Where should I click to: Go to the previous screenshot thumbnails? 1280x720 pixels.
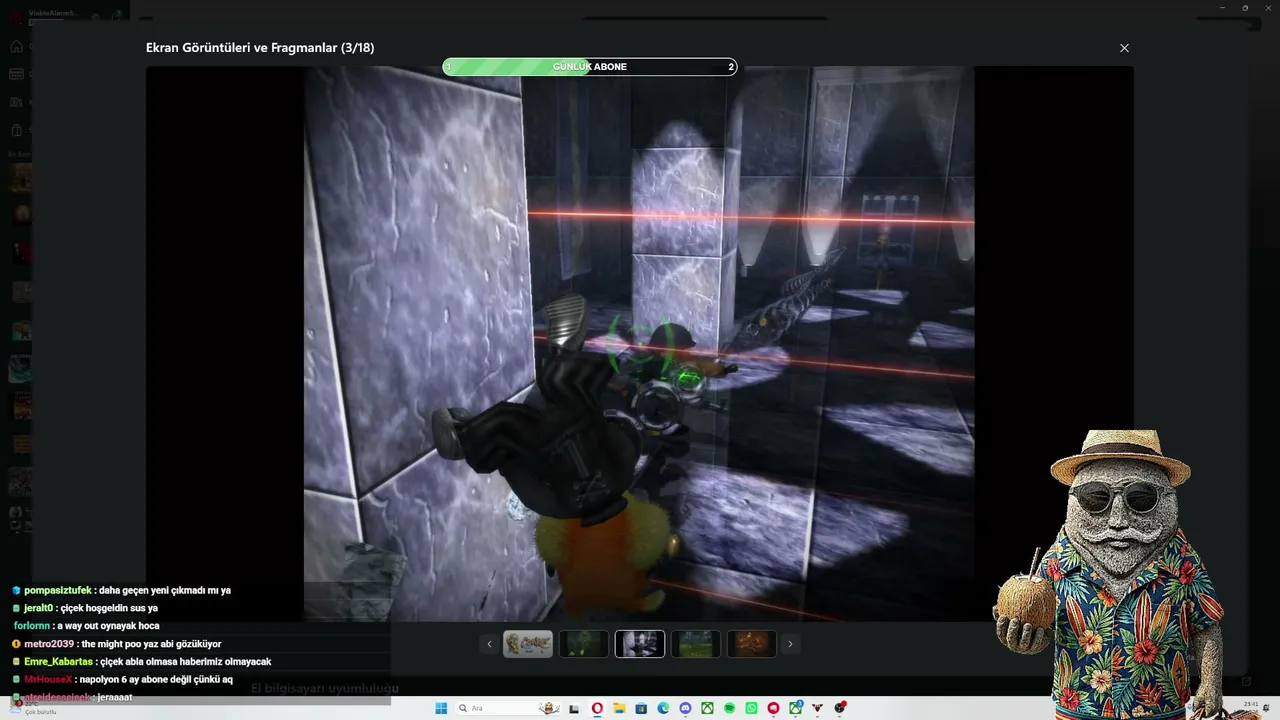pyautogui.click(x=489, y=644)
